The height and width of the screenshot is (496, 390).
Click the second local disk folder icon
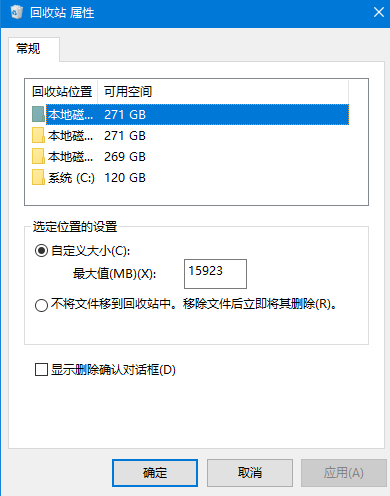tap(38, 135)
